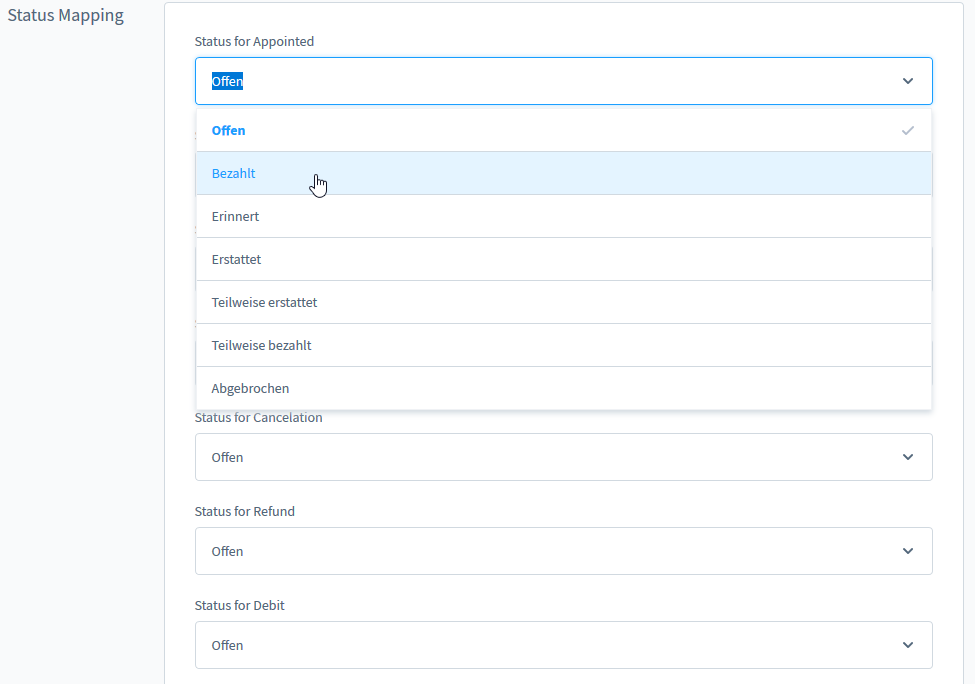Open the Status for Cancelation dropdown field
The image size is (975, 684).
click(563, 457)
